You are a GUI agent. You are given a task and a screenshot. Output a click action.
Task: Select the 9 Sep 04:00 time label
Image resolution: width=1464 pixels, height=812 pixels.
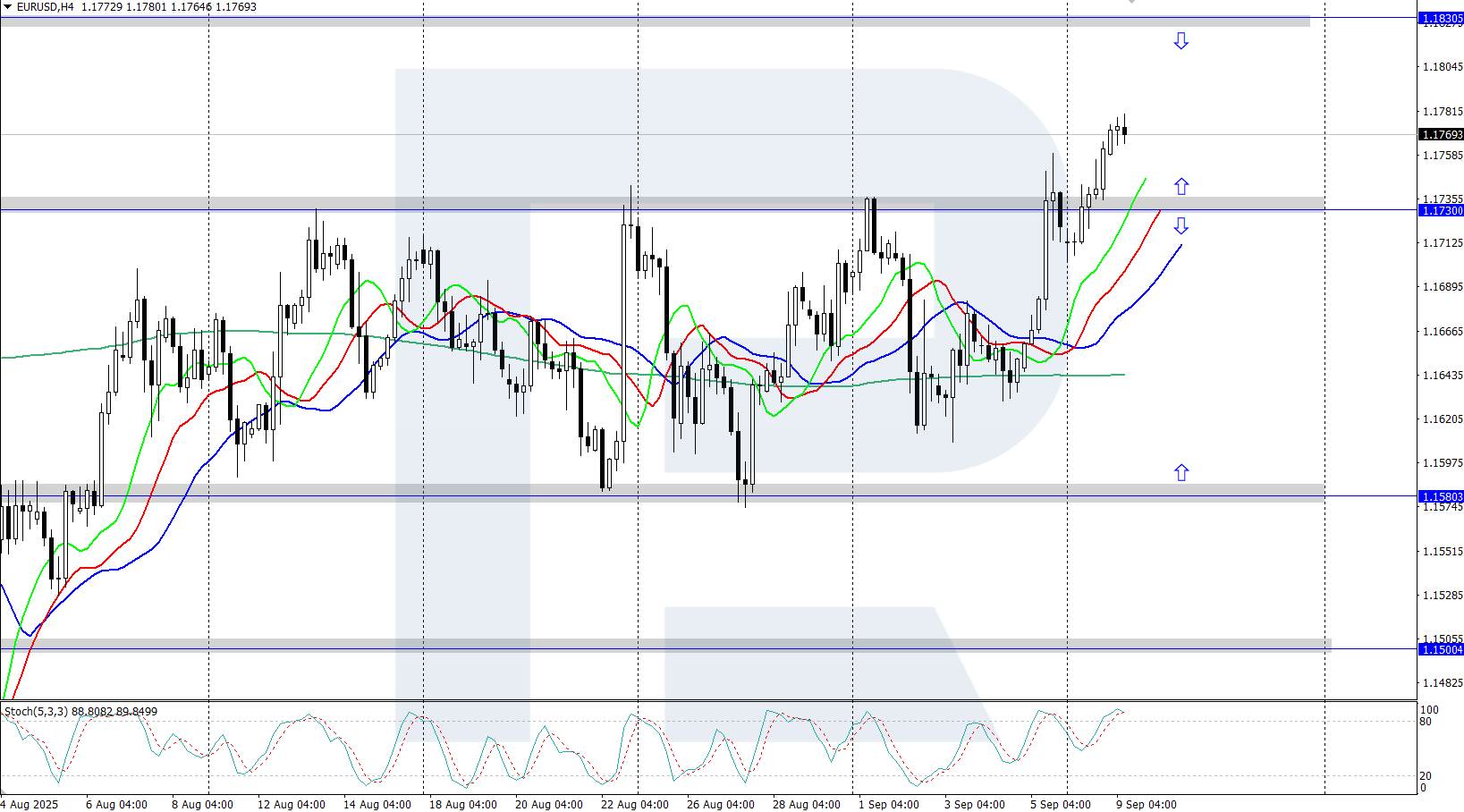click(x=1146, y=804)
